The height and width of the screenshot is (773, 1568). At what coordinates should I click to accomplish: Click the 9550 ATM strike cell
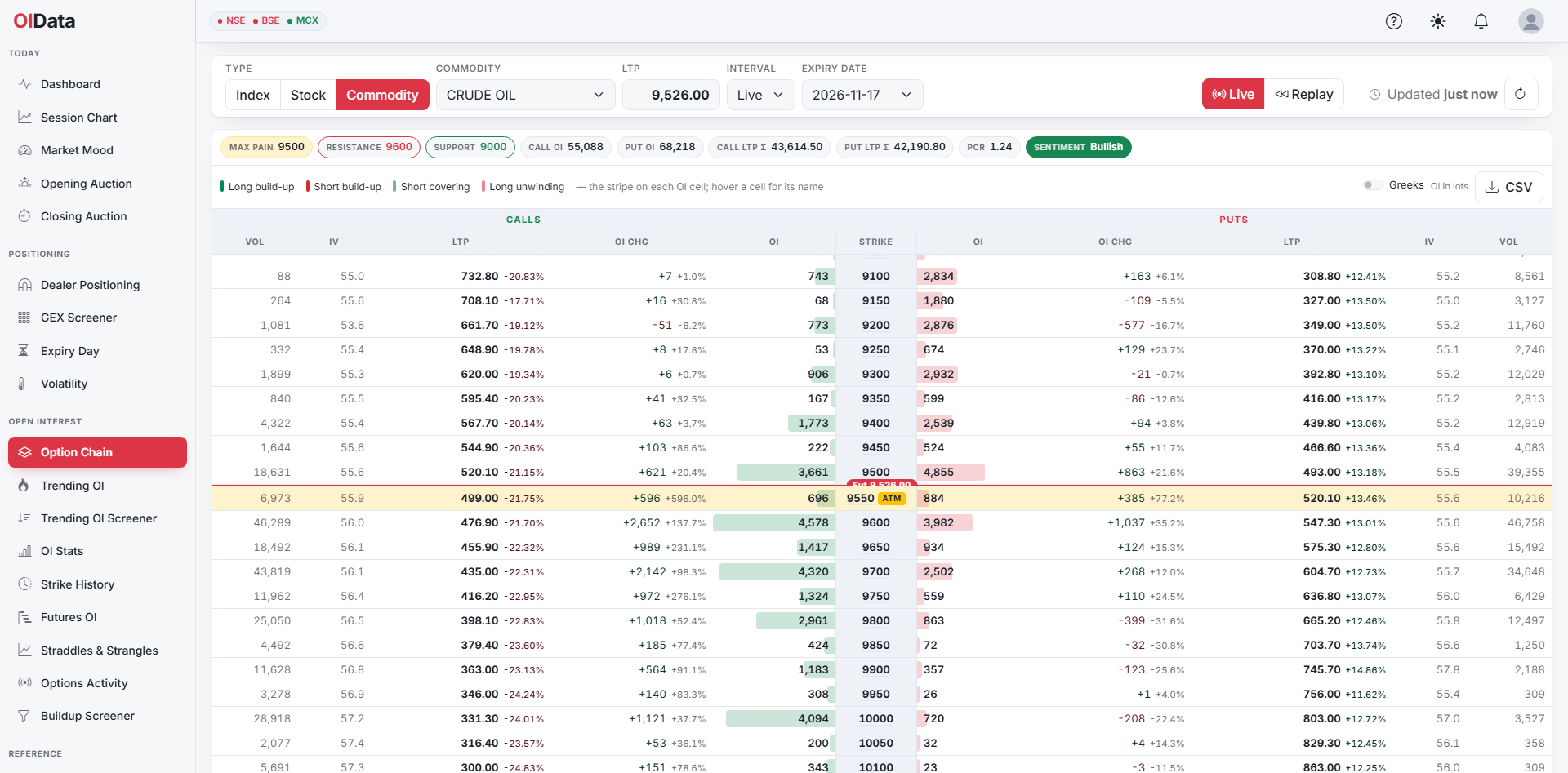click(875, 498)
